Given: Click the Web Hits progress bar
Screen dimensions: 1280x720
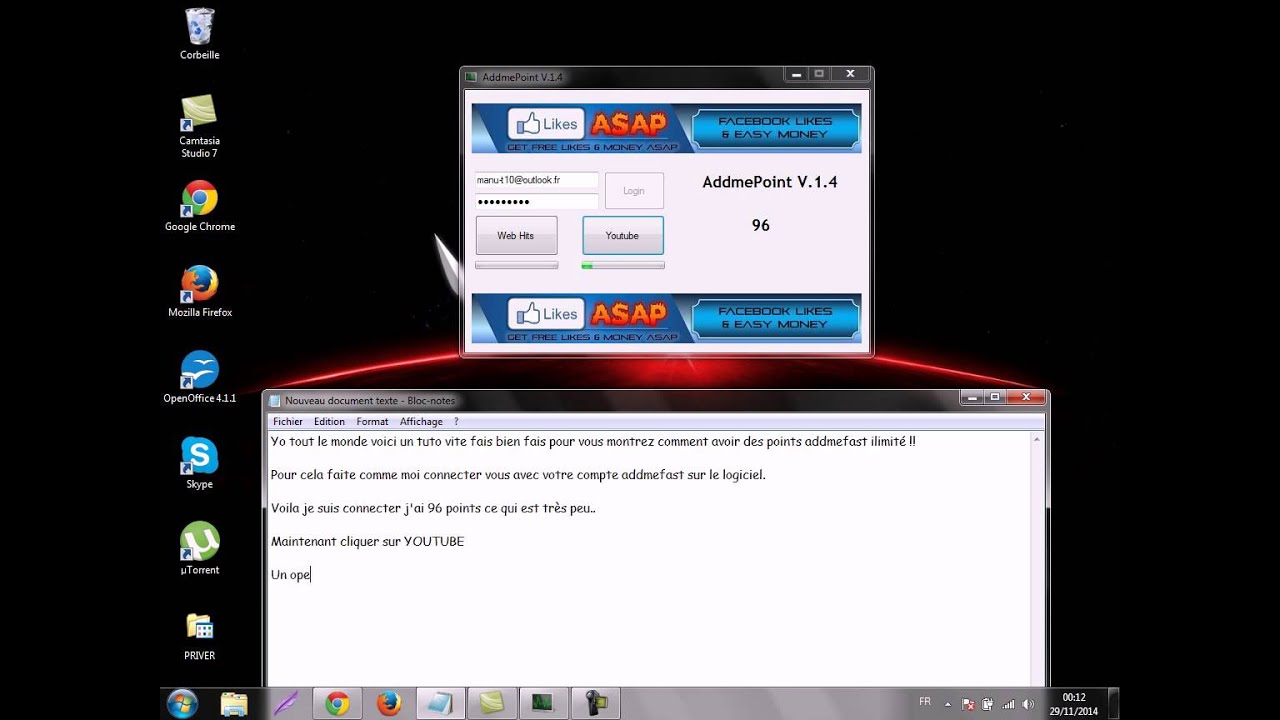Looking at the screenshot, I should pos(516,265).
